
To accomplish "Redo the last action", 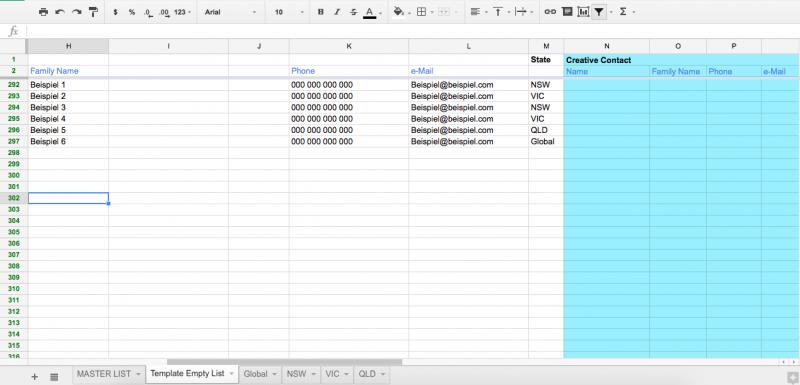I will tap(77, 12).
